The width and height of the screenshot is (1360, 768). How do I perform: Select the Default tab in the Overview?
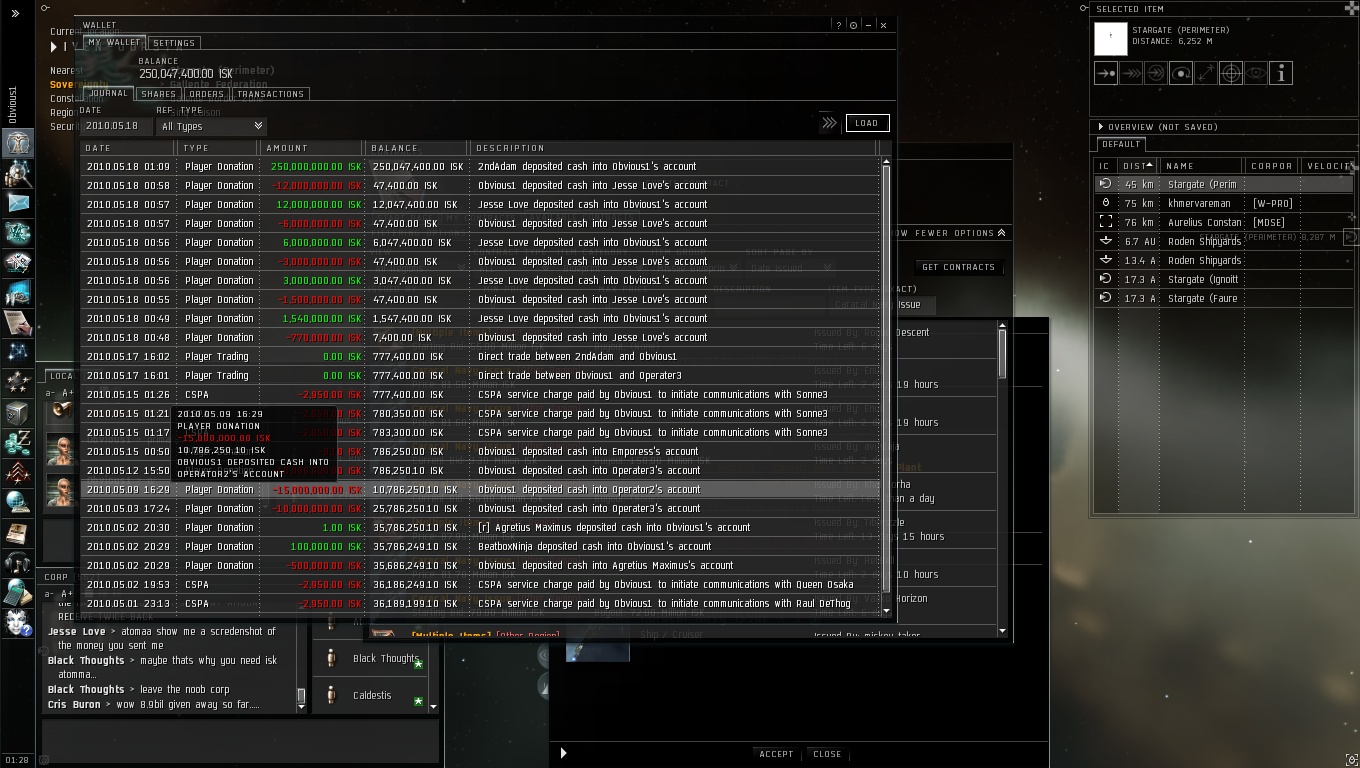click(x=1120, y=144)
